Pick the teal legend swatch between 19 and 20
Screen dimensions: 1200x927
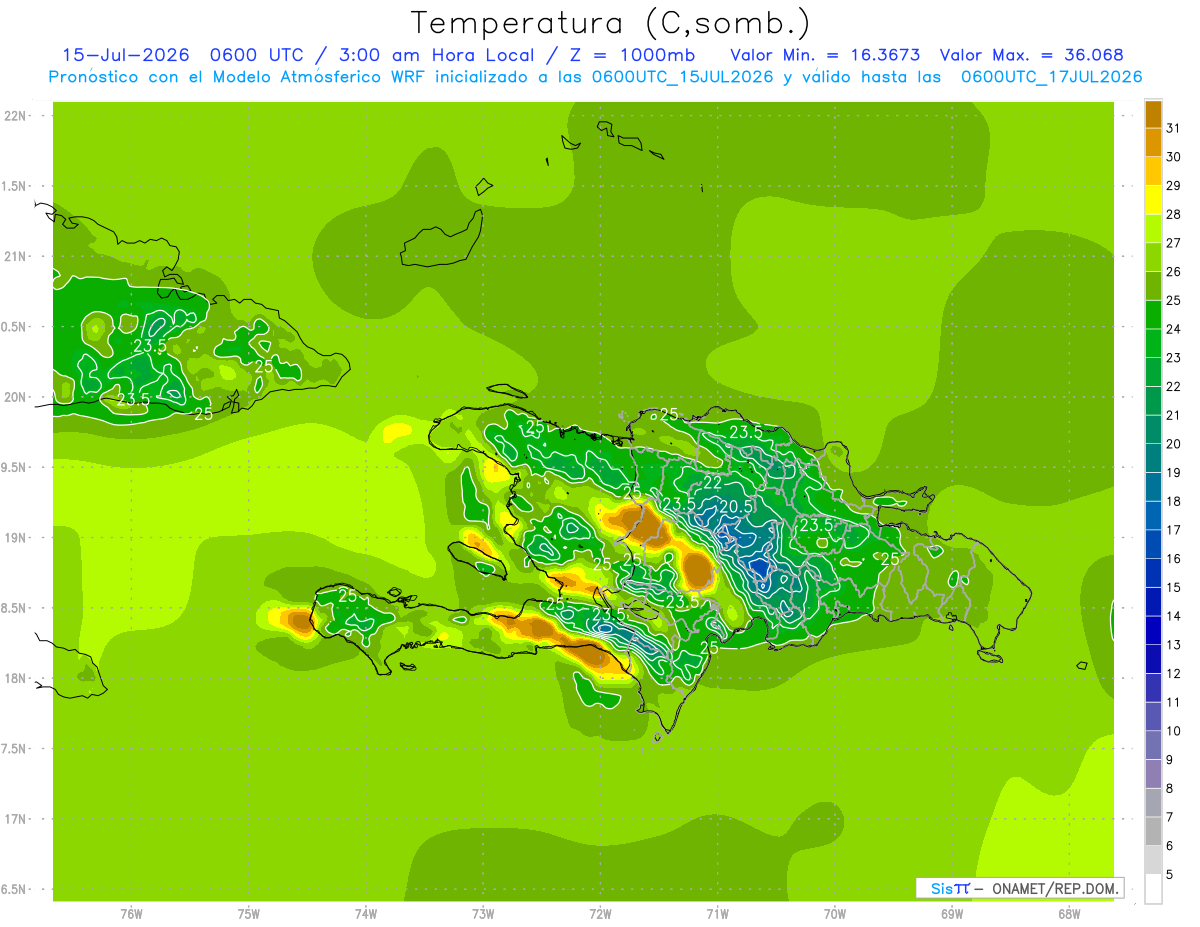click(1153, 458)
